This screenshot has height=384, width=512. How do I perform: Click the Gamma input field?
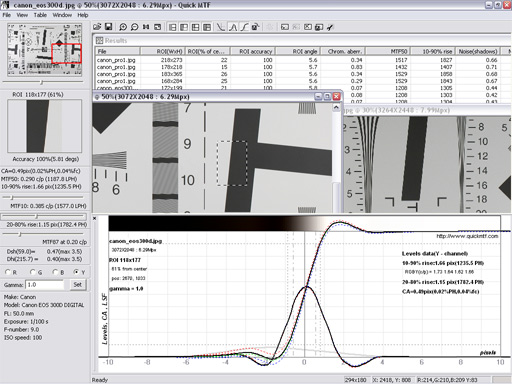pos(45,285)
